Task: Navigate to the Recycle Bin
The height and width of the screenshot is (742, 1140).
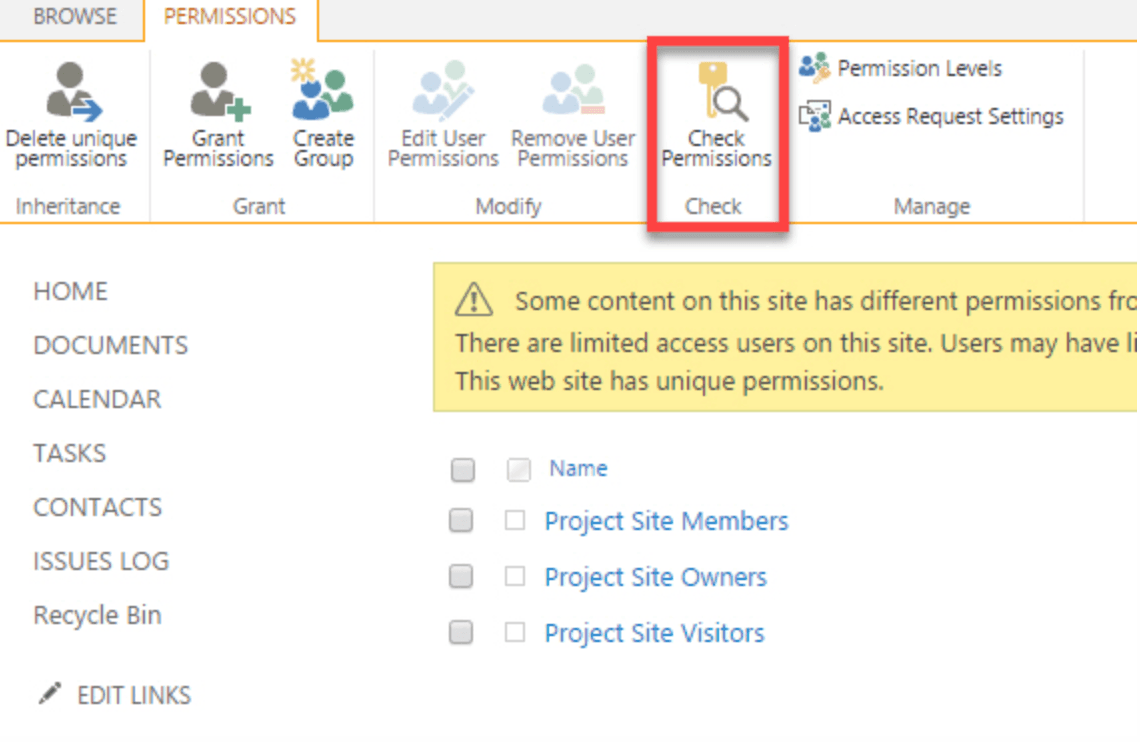Action: [x=97, y=615]
